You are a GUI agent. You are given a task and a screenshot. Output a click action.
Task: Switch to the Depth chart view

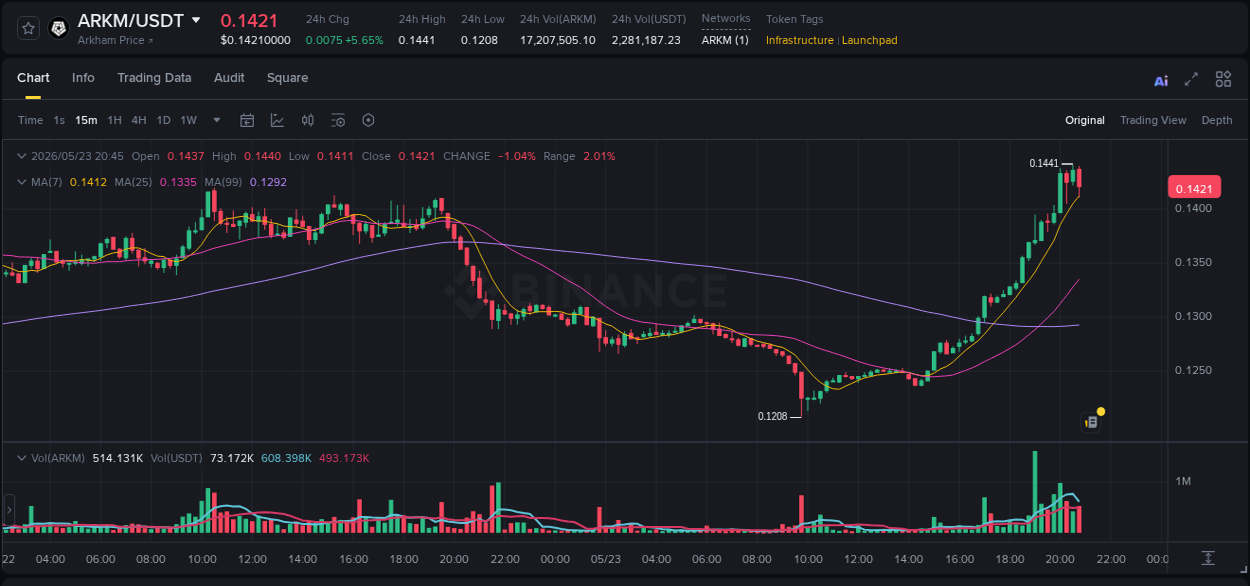click(1217, 120)
